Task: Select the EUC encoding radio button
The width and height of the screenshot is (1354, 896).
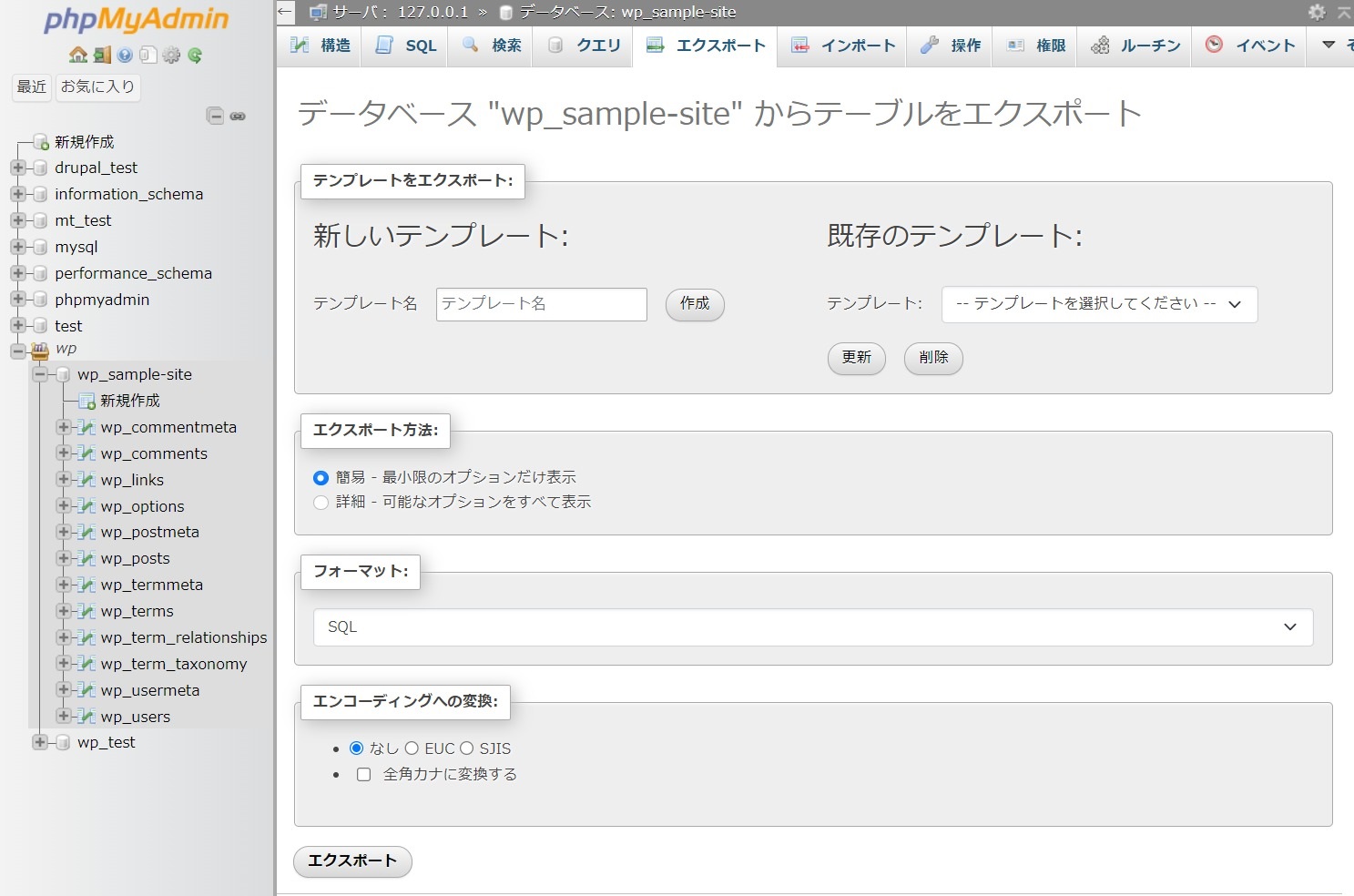Action: tap(412, 748)
